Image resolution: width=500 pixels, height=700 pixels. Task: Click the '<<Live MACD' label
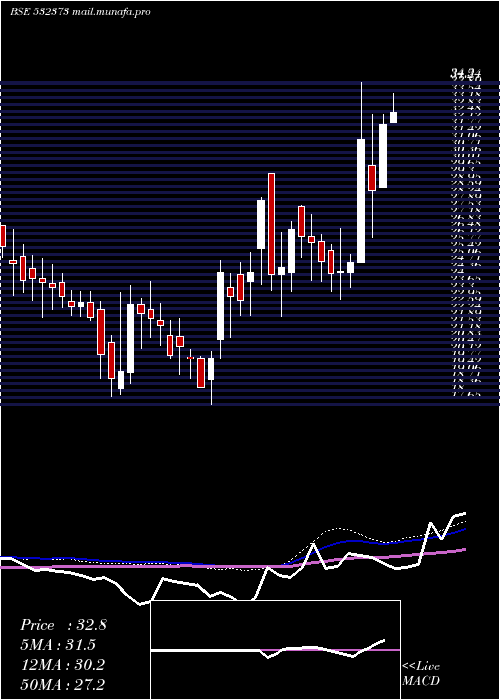click(421, 674)
